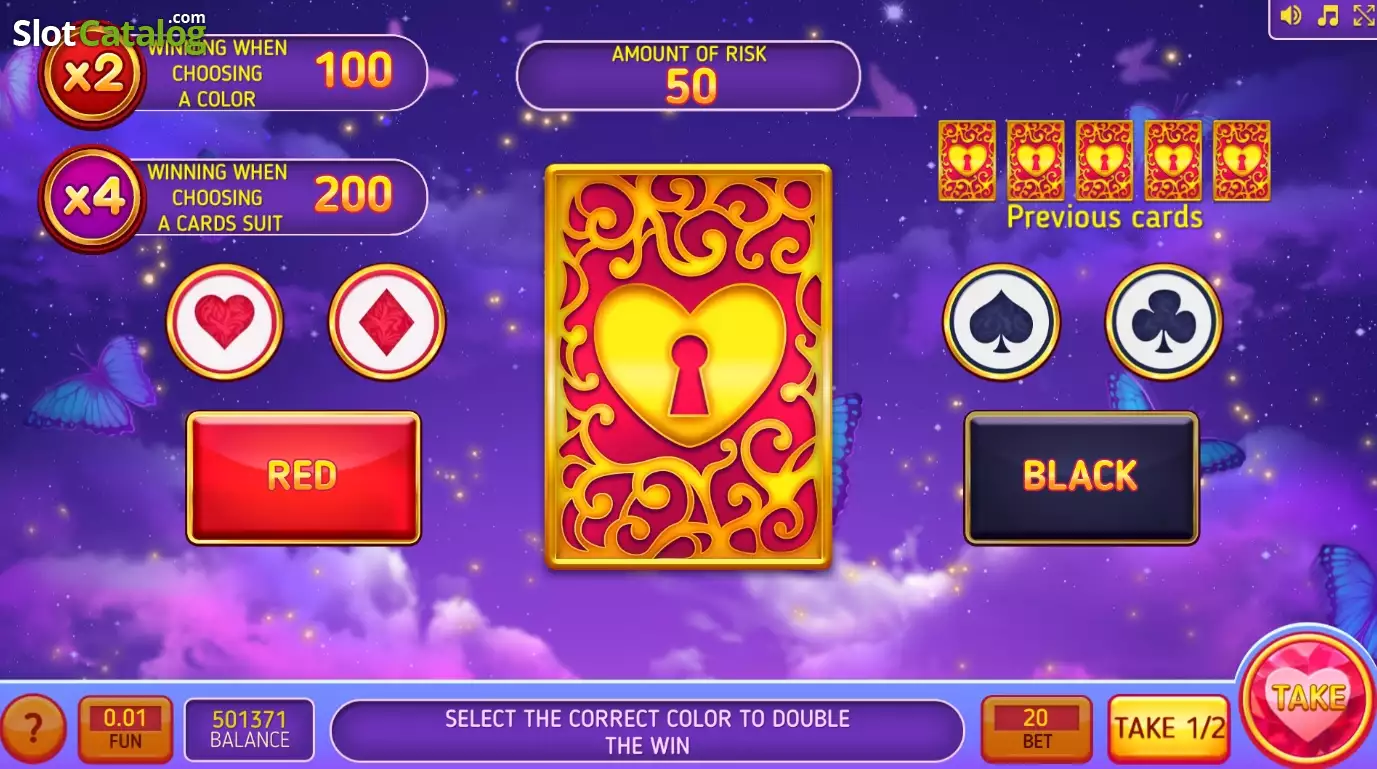Open the 0.01 FUN denomination selector
Viewport: 1377px width, 769px height.
[125, 729]
